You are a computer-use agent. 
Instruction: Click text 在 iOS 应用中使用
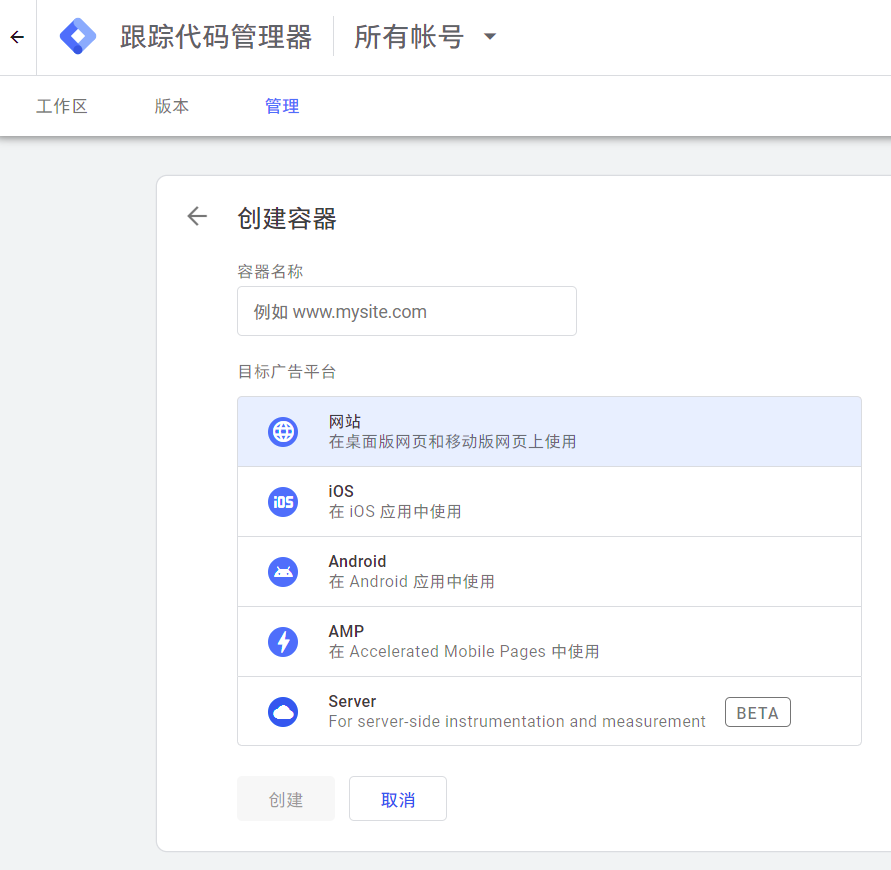pos(395,511)
